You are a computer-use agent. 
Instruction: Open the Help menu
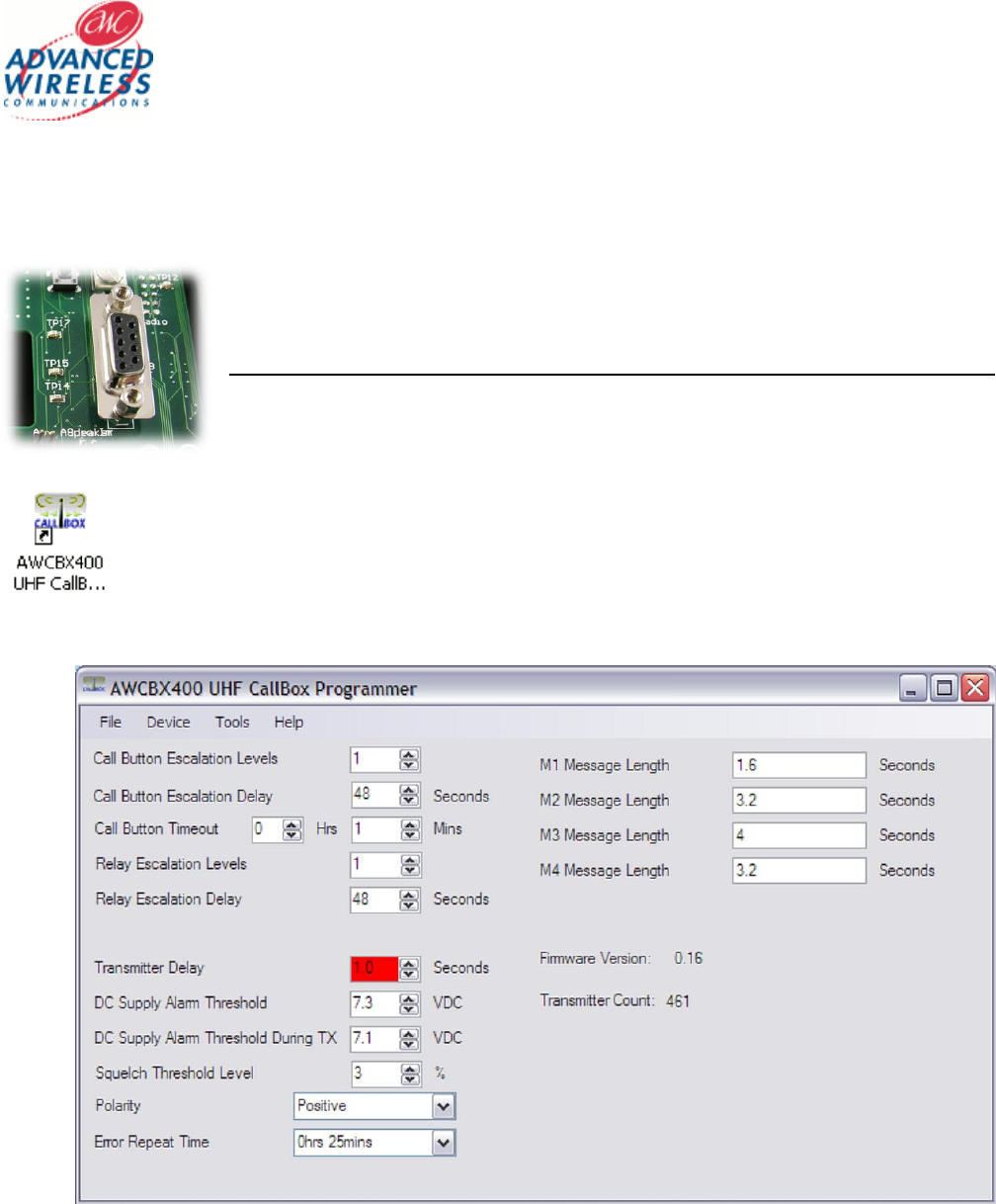pyautogui.click(x=289, y=723)
